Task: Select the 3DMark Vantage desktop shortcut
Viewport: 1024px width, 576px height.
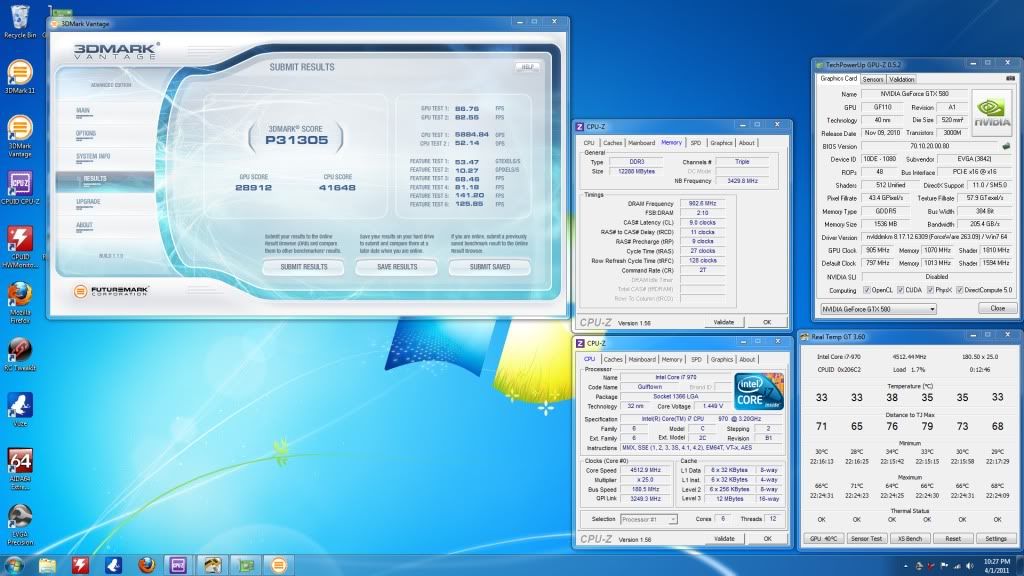Action: click(20, 136)
